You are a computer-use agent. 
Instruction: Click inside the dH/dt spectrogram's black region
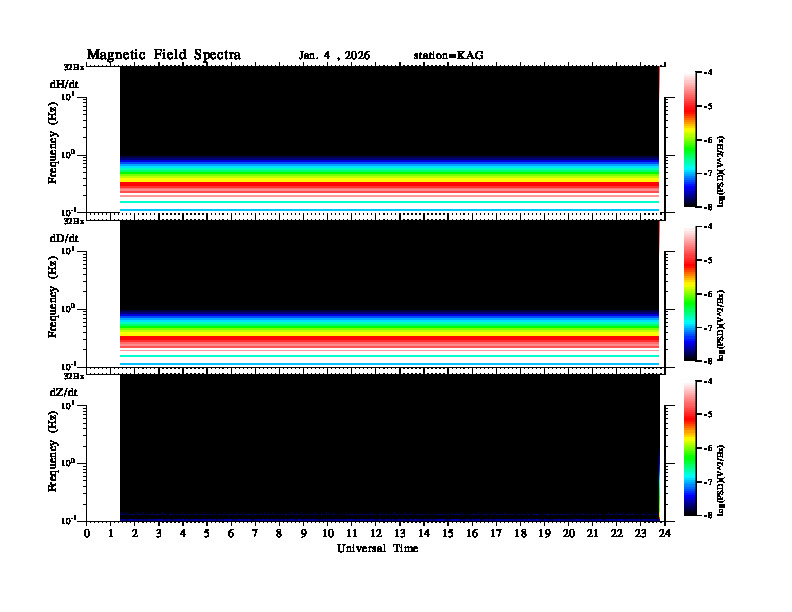(x=389, y=111)
